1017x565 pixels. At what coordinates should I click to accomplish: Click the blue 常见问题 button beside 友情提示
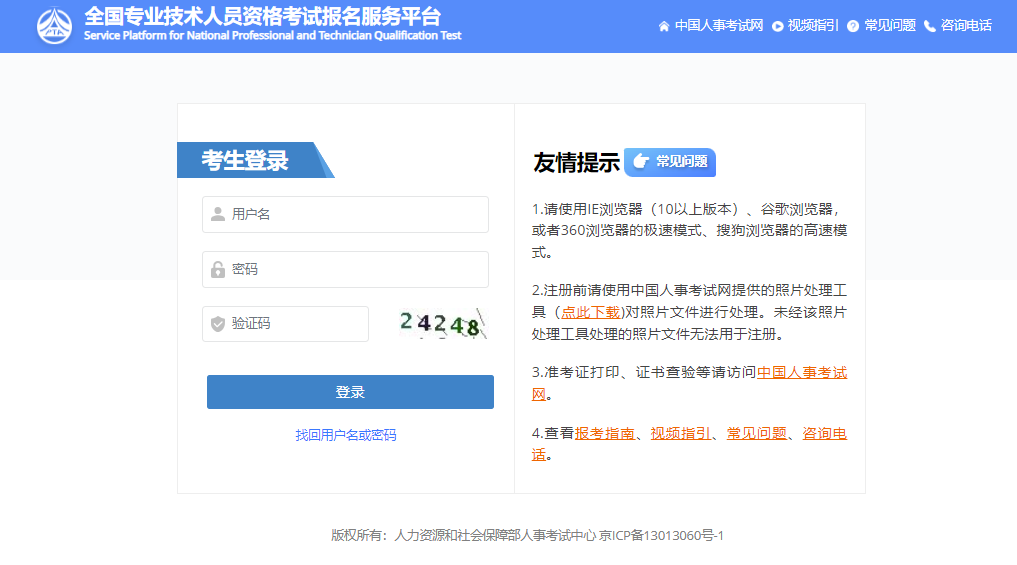[x=670, y=162]
